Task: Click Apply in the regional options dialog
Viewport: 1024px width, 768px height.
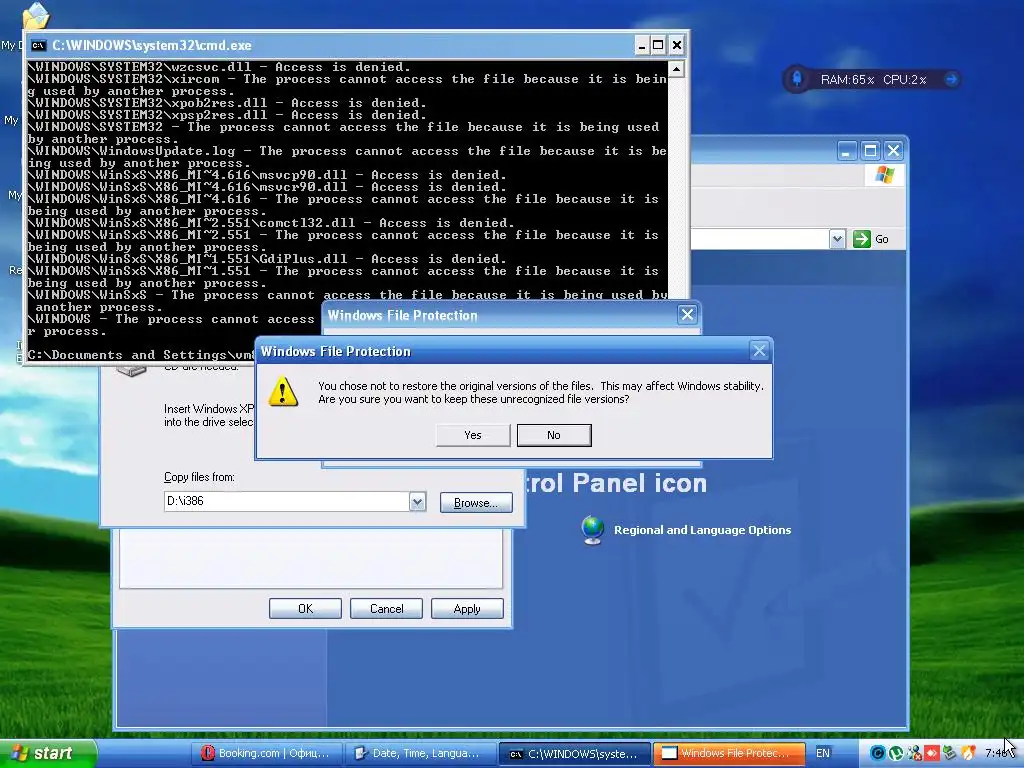Action: [x=467, y=609]
